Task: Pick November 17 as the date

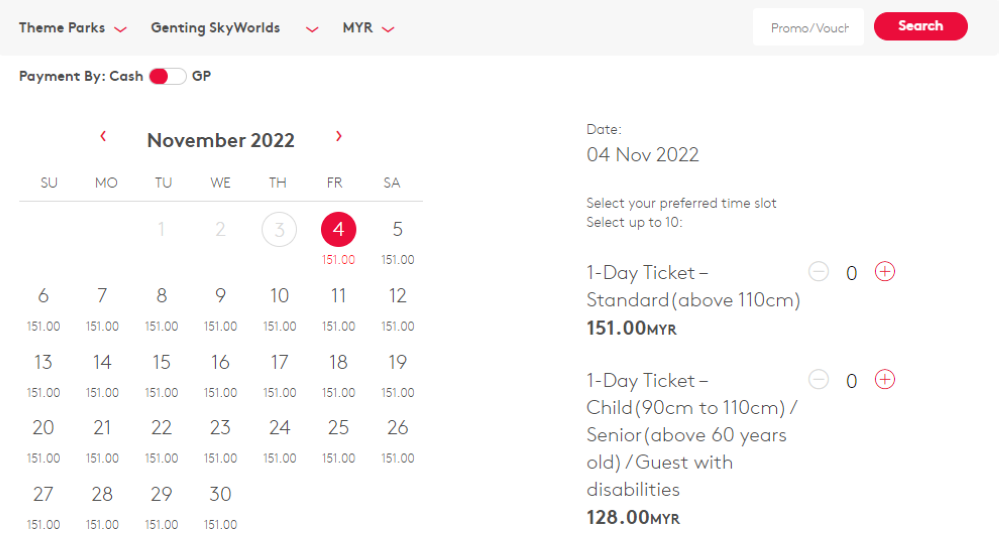Action: tap(279, 374)
